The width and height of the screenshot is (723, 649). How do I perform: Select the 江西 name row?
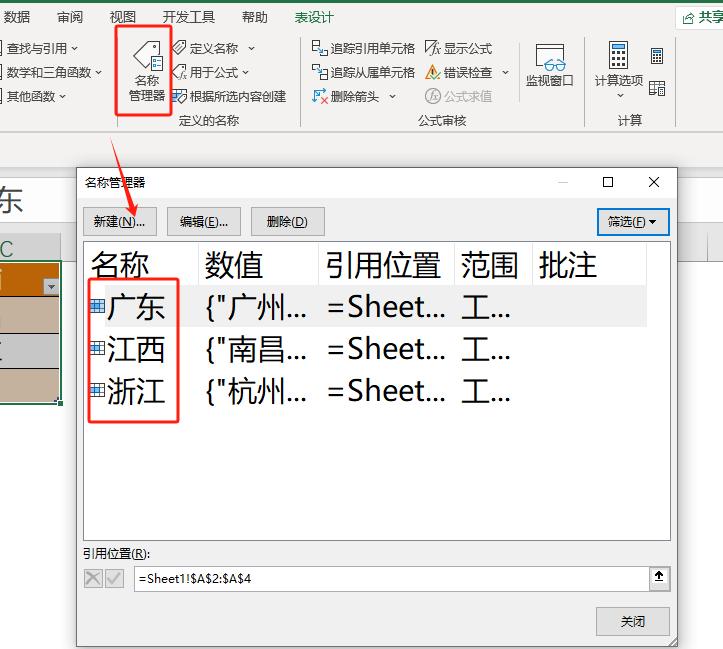[369, 349]
